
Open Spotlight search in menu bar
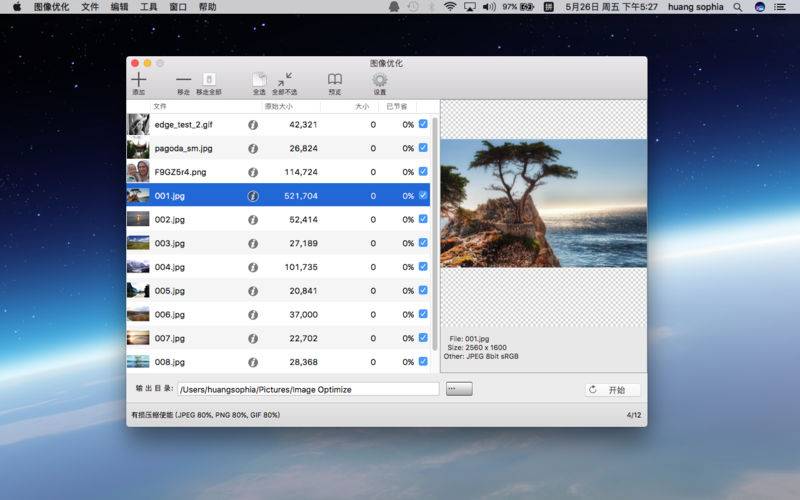click(x=738, y=7)
